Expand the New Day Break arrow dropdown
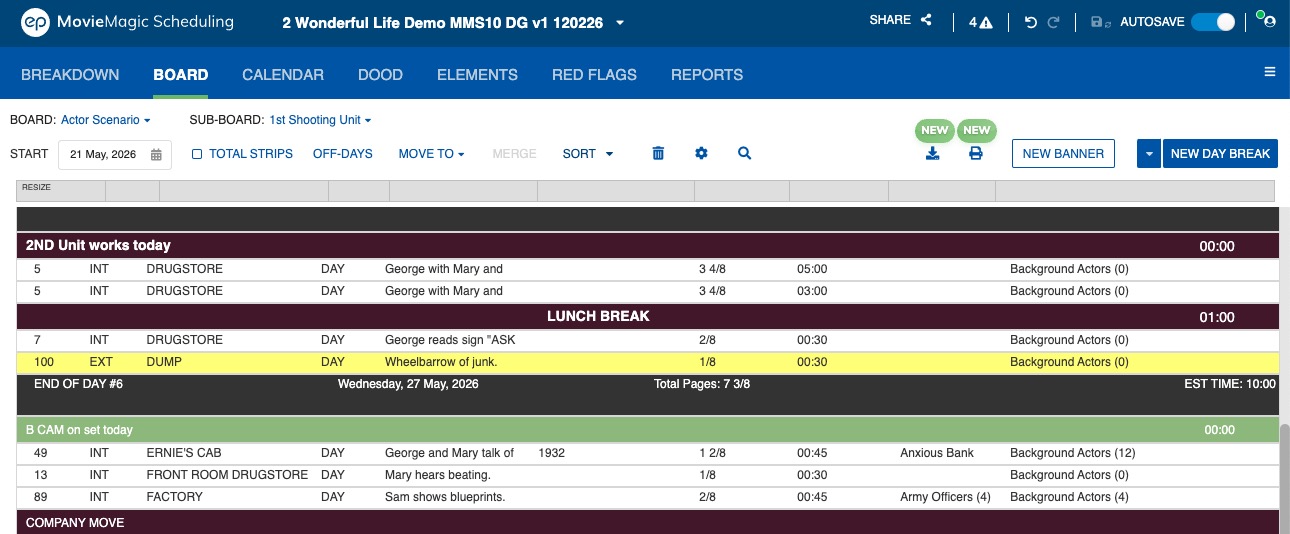 tap(1148, 154)
